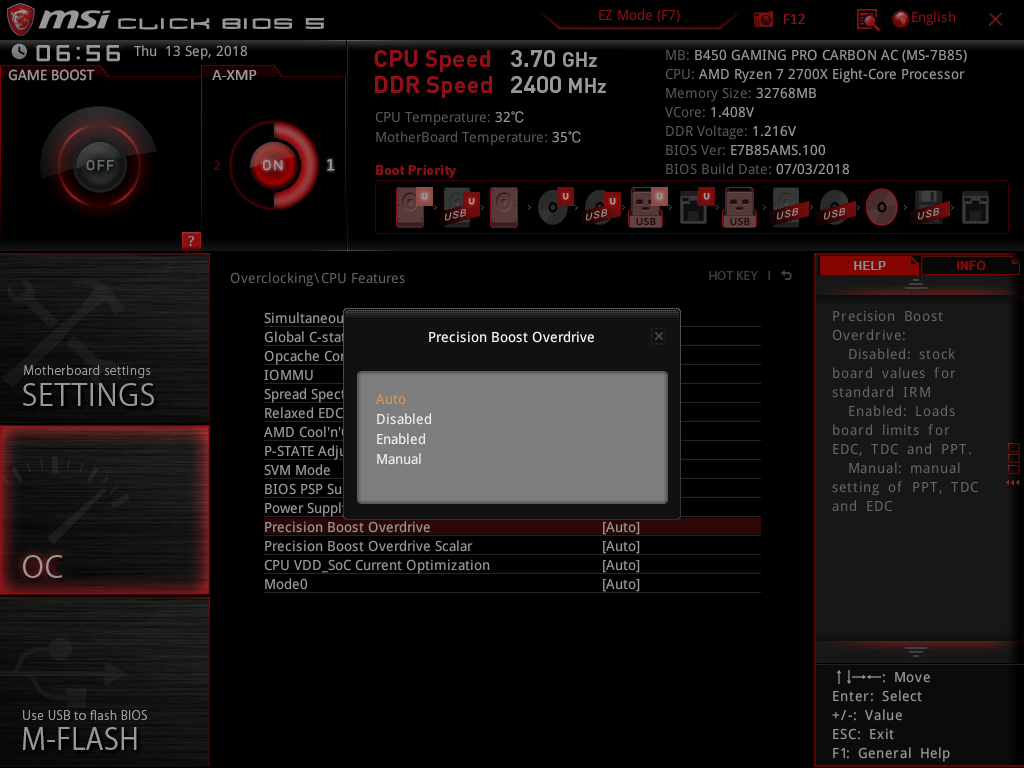1024x768 pixels.
Task: Click the MSI dragon shield logo
Action: (20, 19)
